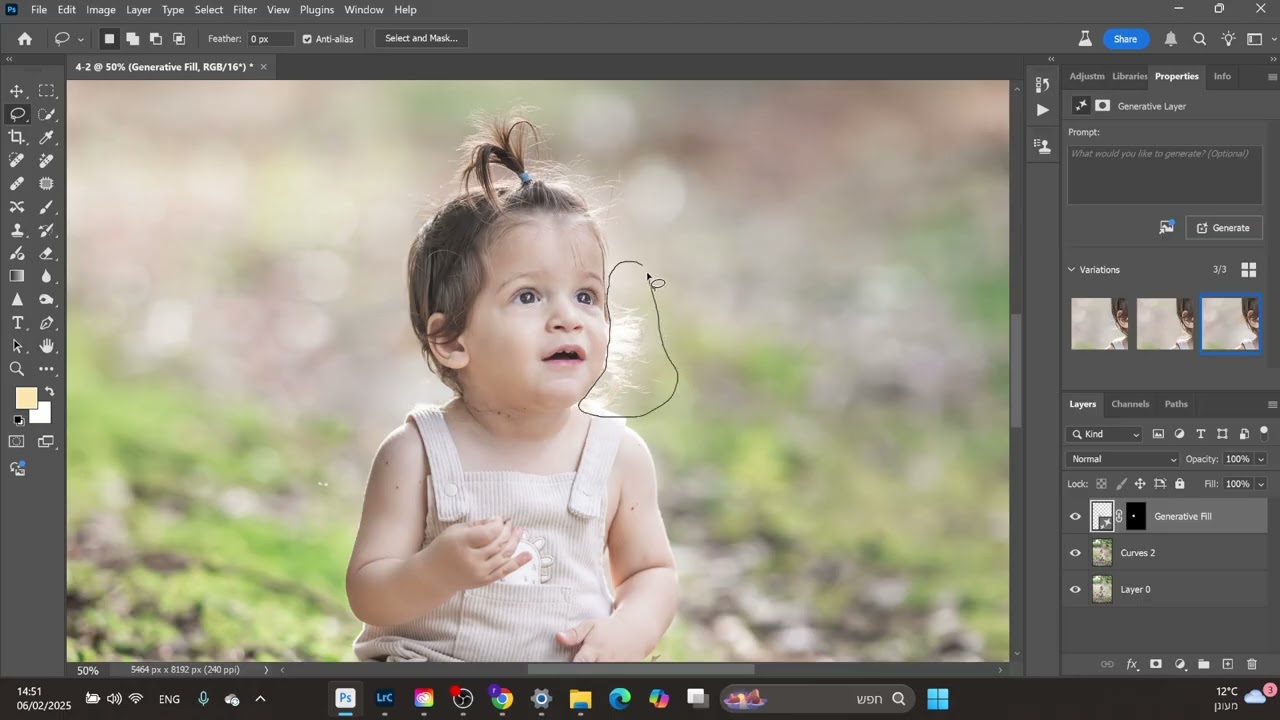Select the Crop tool
Viewport: 1280px width, 720px height.
[17, 137]
